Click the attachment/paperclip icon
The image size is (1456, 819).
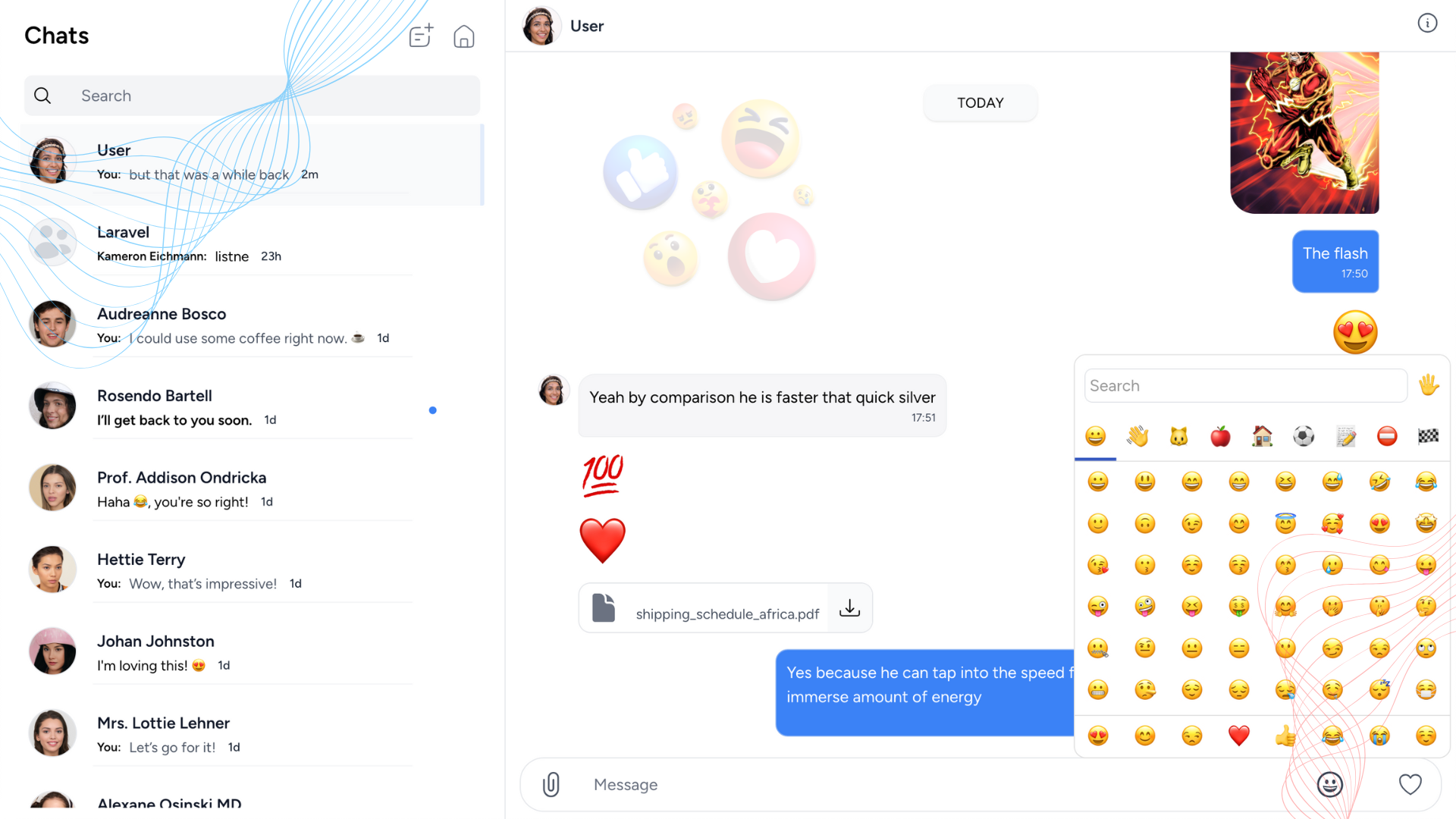click(551, 784)
